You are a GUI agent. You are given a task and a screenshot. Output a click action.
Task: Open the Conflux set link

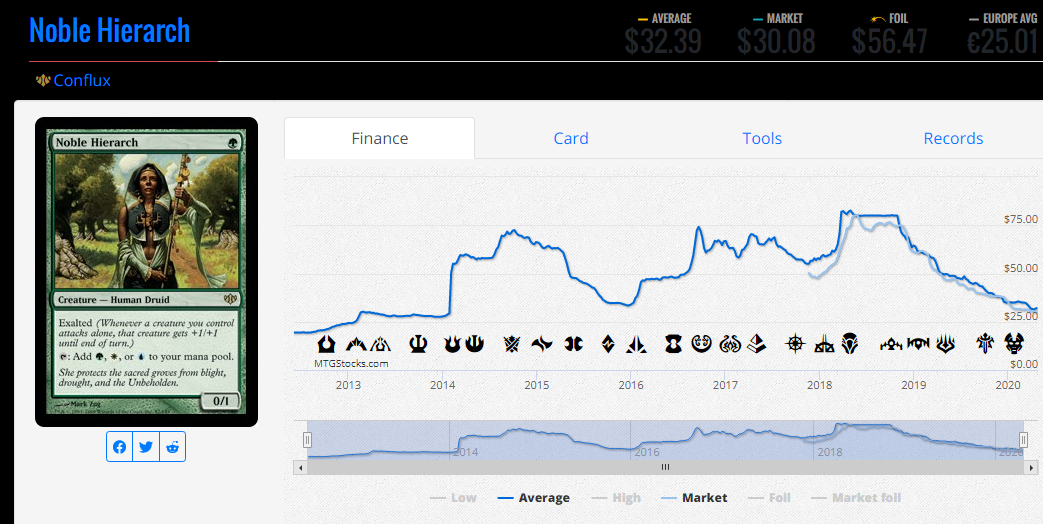(x=82, y=80)
